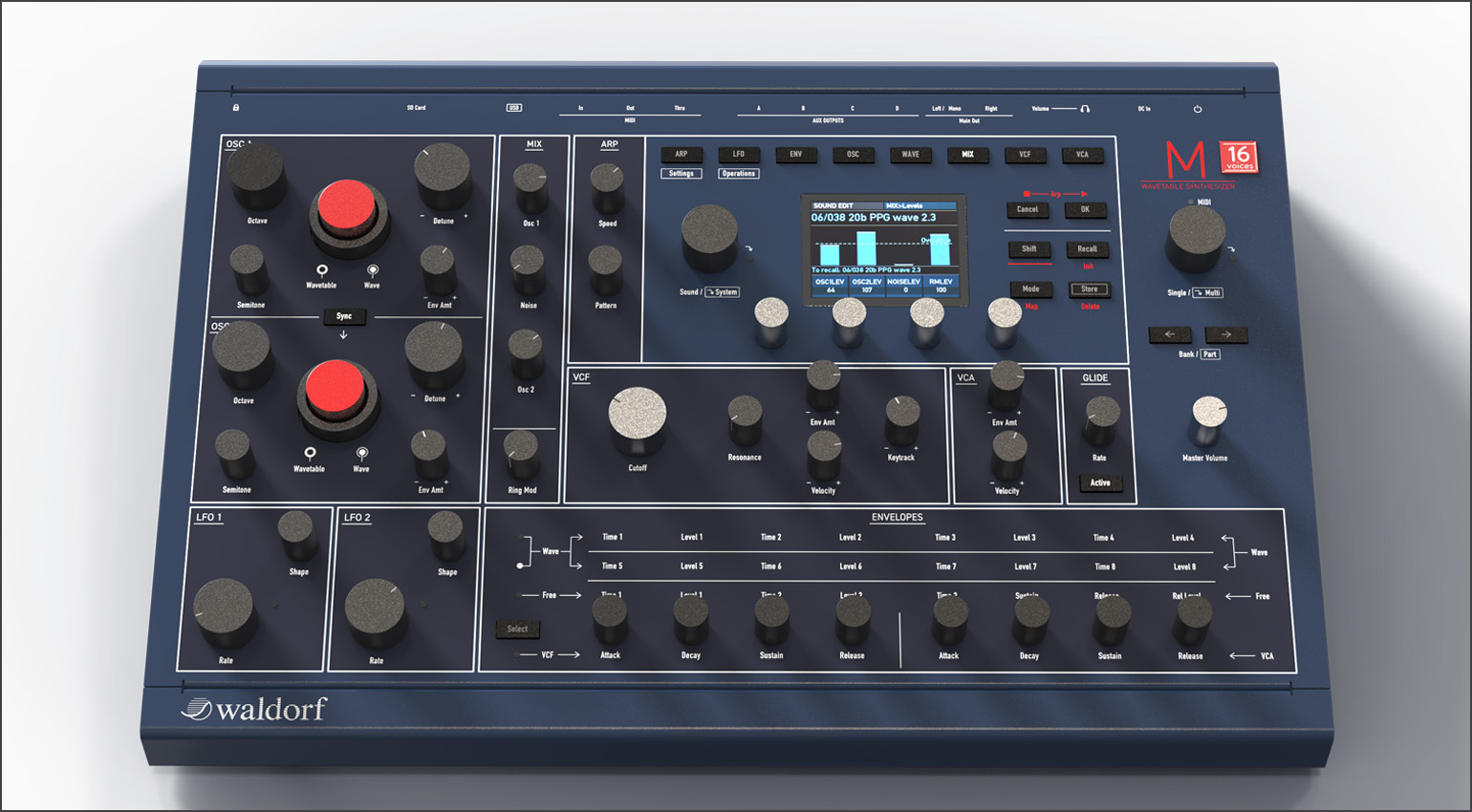Open the ARP page button

[x=682, y=155]
